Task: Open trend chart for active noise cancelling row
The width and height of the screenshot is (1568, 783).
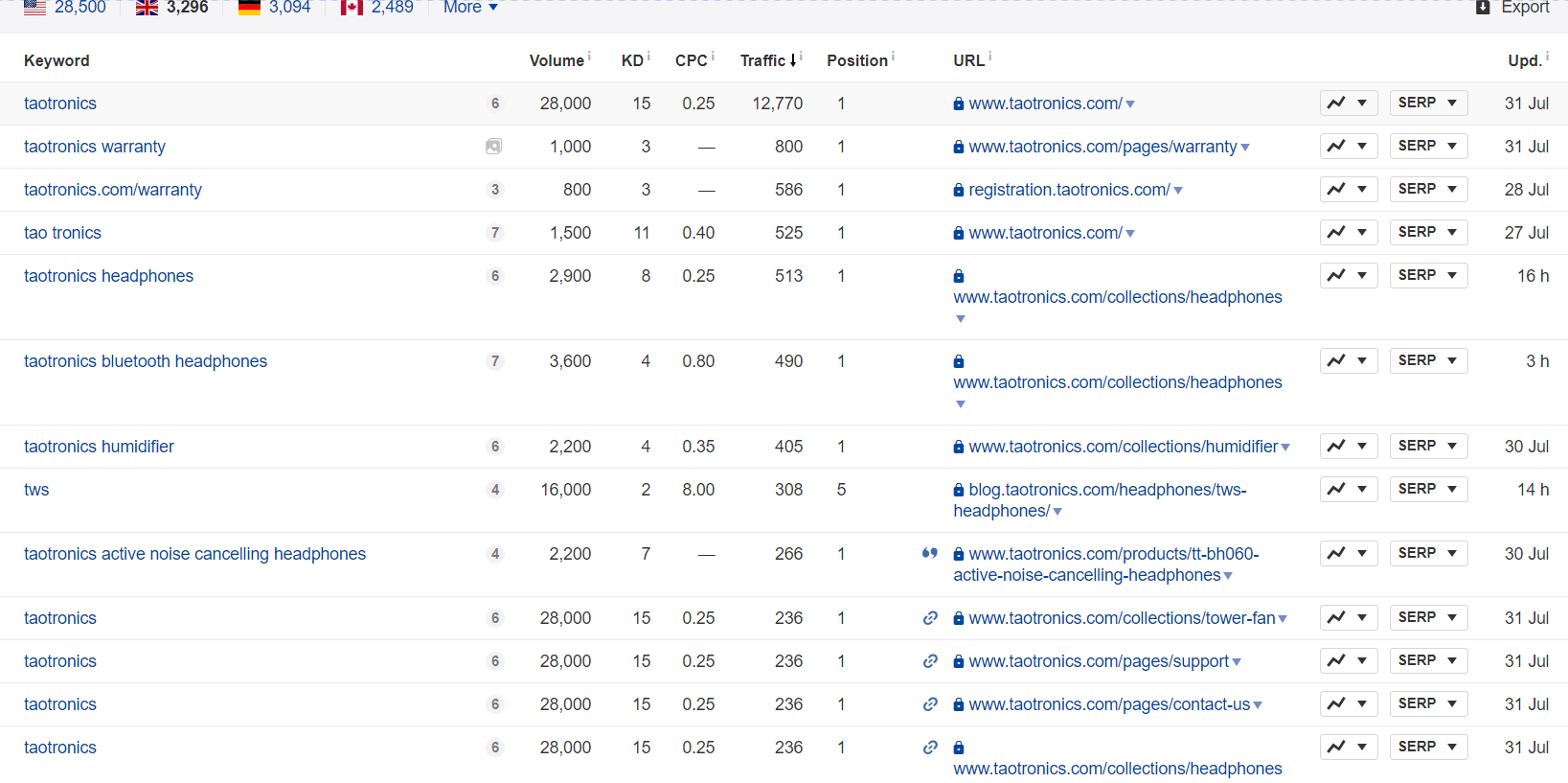Action: coord(1349,553)
